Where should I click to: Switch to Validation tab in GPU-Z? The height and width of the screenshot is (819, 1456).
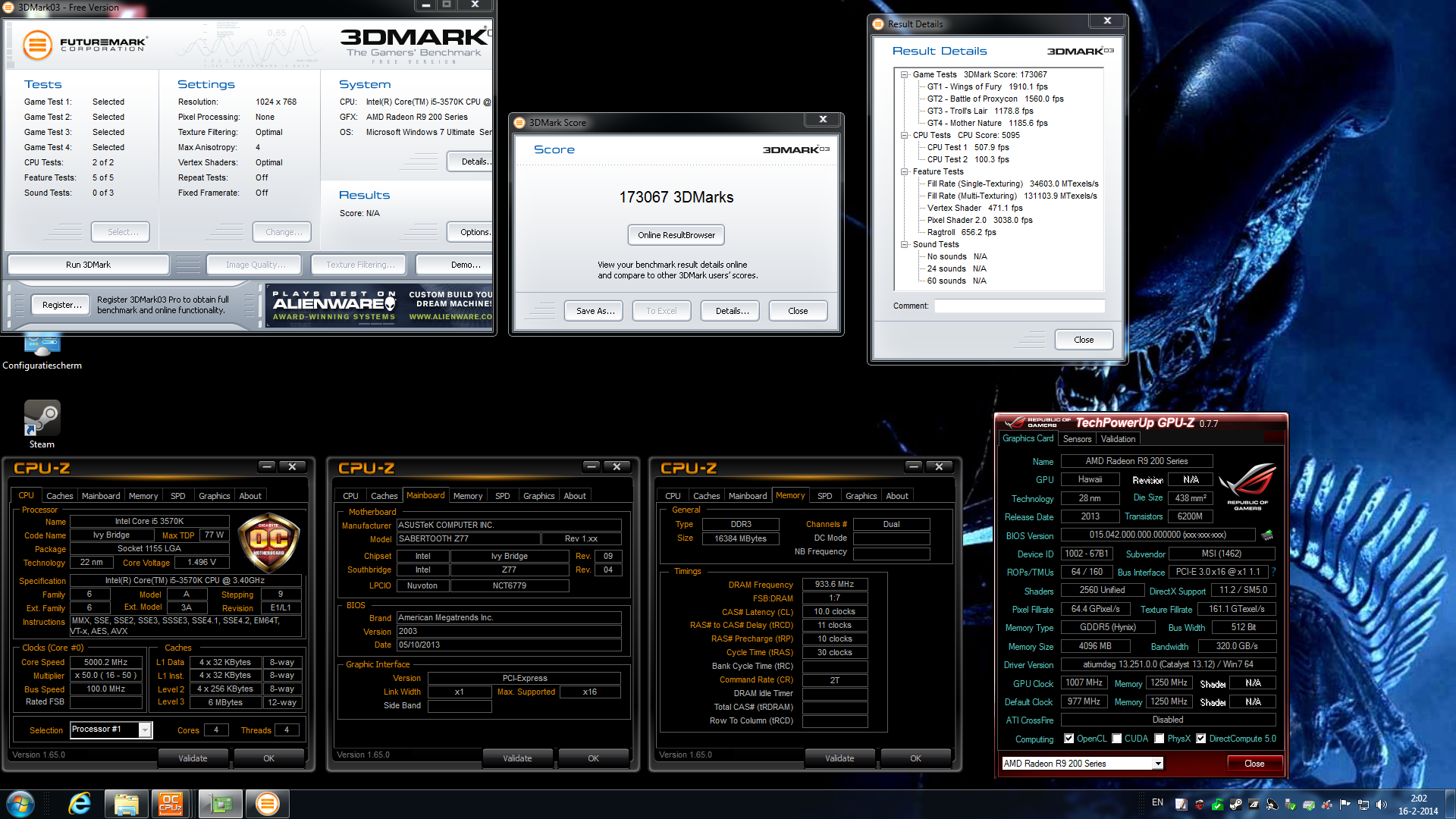(x=1118, y=439)
